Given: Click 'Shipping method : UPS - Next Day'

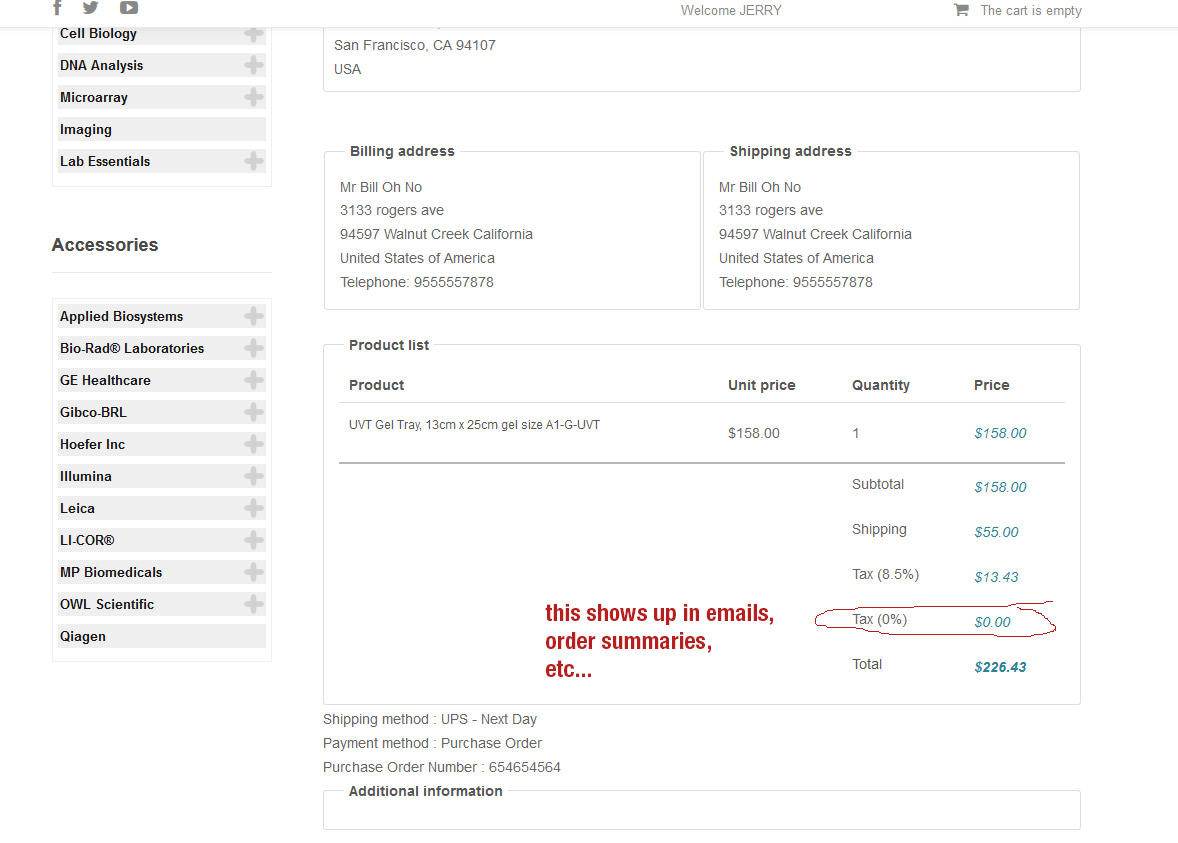Looking at the screenshot, I should (x=430, y=720).
